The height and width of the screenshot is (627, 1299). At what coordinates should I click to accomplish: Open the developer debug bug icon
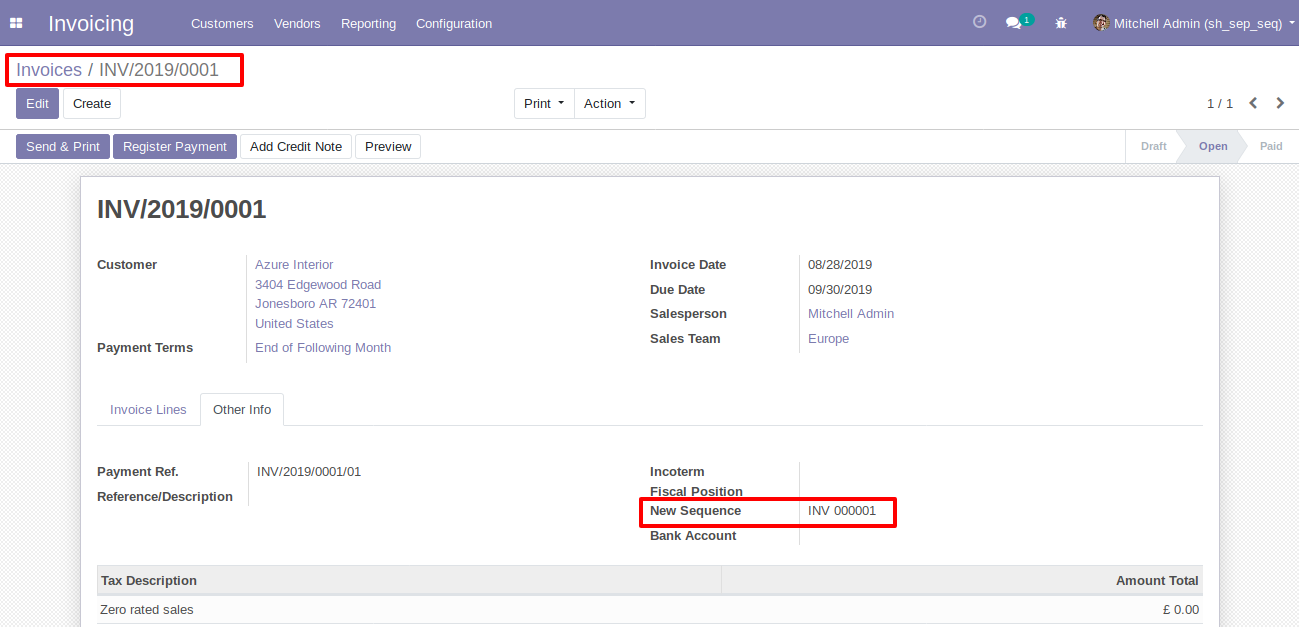point(1061,23)
